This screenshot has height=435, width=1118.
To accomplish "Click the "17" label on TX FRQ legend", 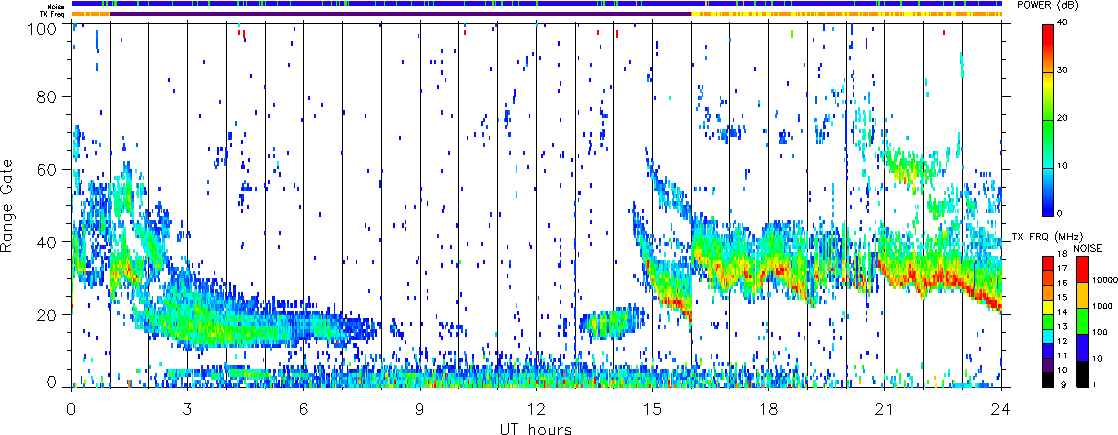I will [x=1063, y=268].
